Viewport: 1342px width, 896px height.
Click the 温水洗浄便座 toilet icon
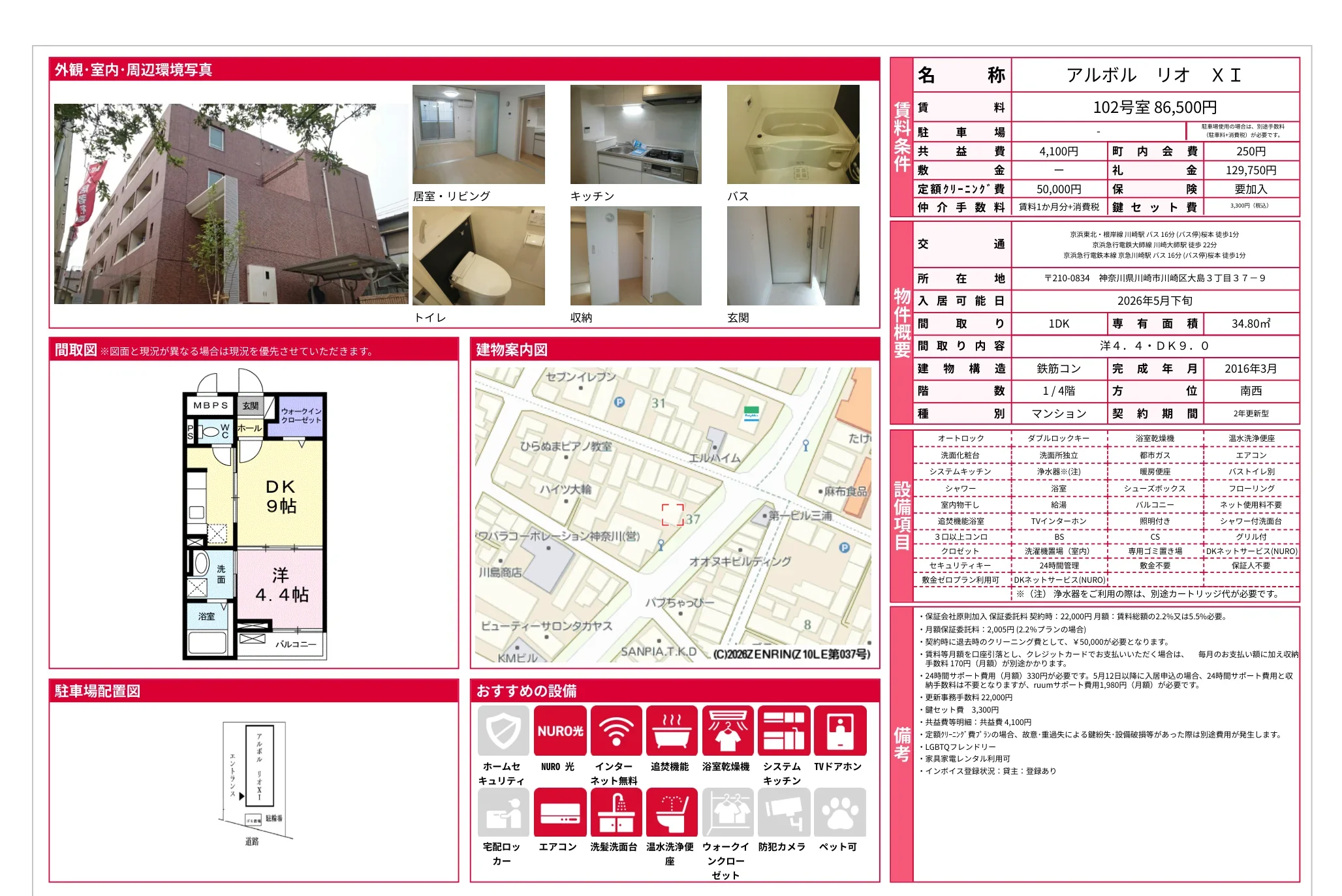pos(671,812)
